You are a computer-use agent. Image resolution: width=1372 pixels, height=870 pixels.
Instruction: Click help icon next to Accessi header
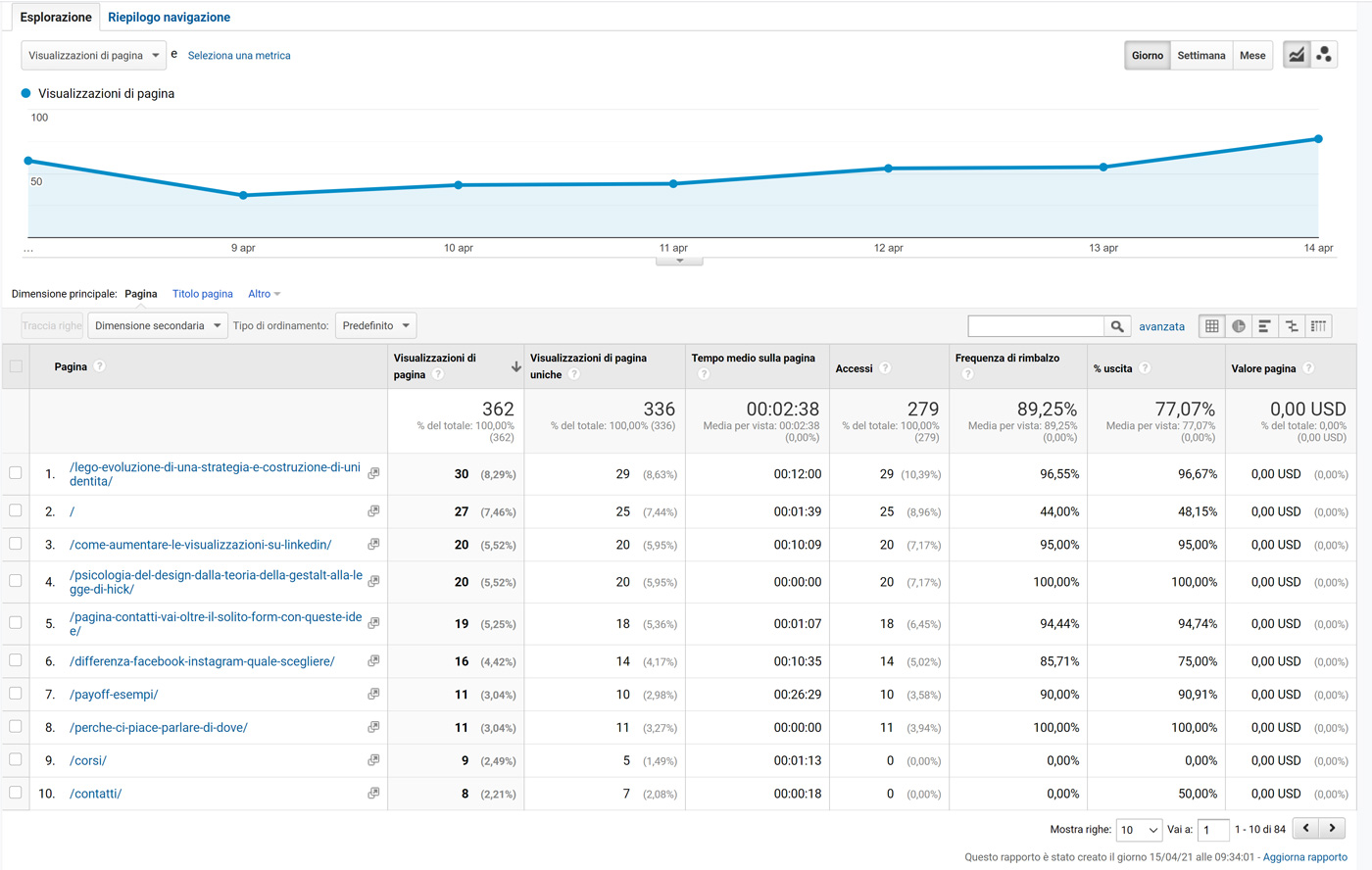pyautogui.click(x=885, y=368)
